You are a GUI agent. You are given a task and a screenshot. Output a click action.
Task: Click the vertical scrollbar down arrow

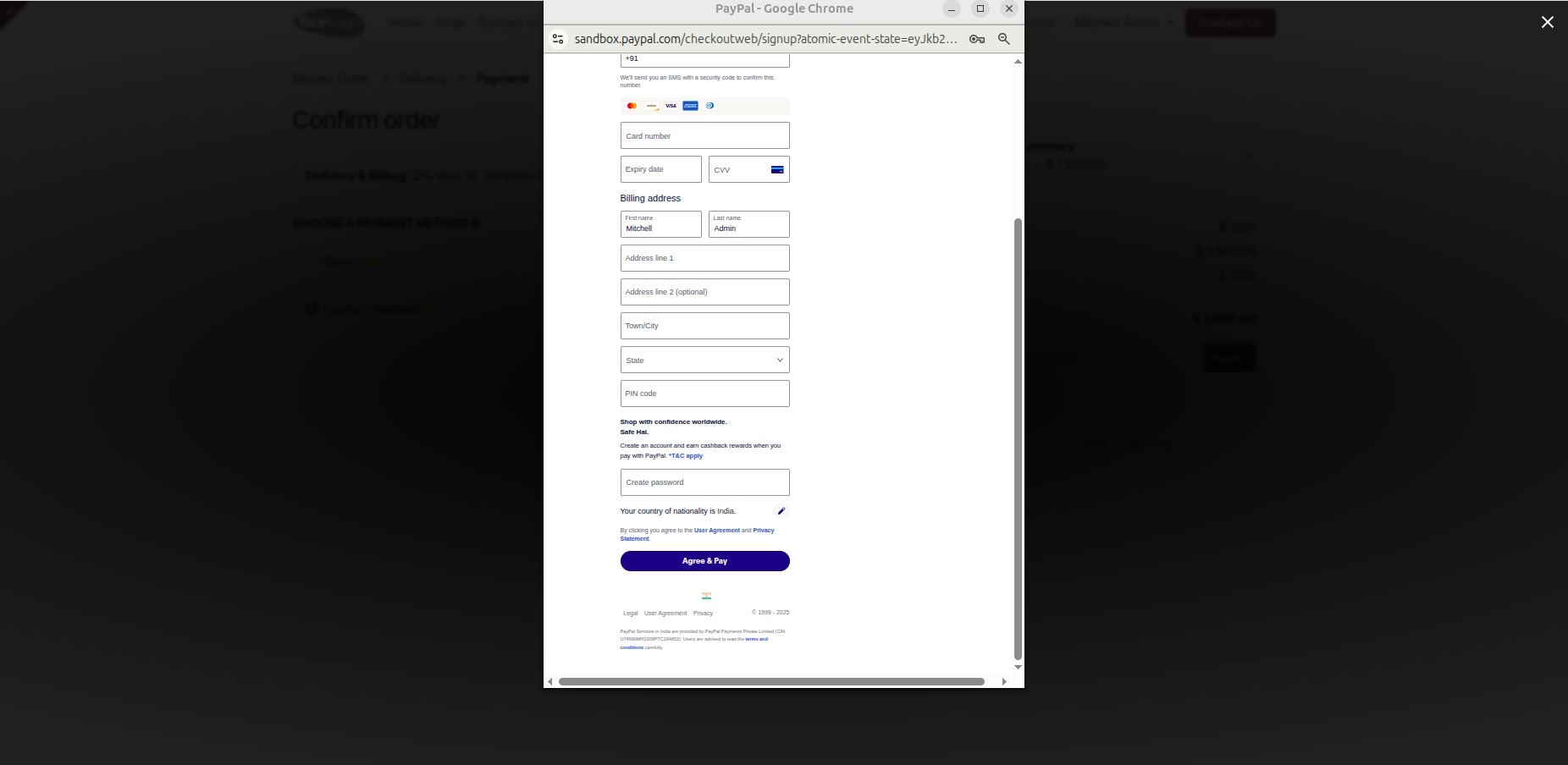click(x=1018, y=668)
